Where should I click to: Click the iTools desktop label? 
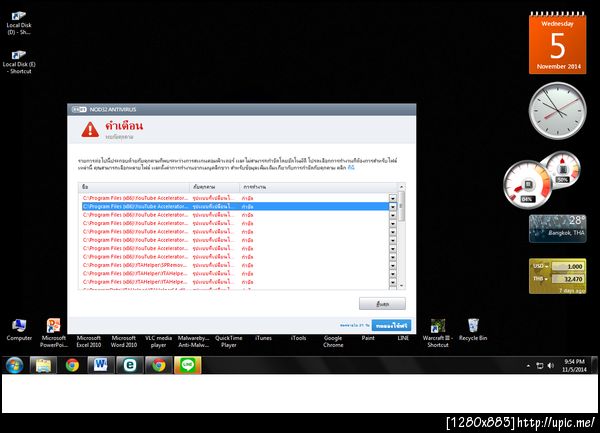(x=298, y=338)
